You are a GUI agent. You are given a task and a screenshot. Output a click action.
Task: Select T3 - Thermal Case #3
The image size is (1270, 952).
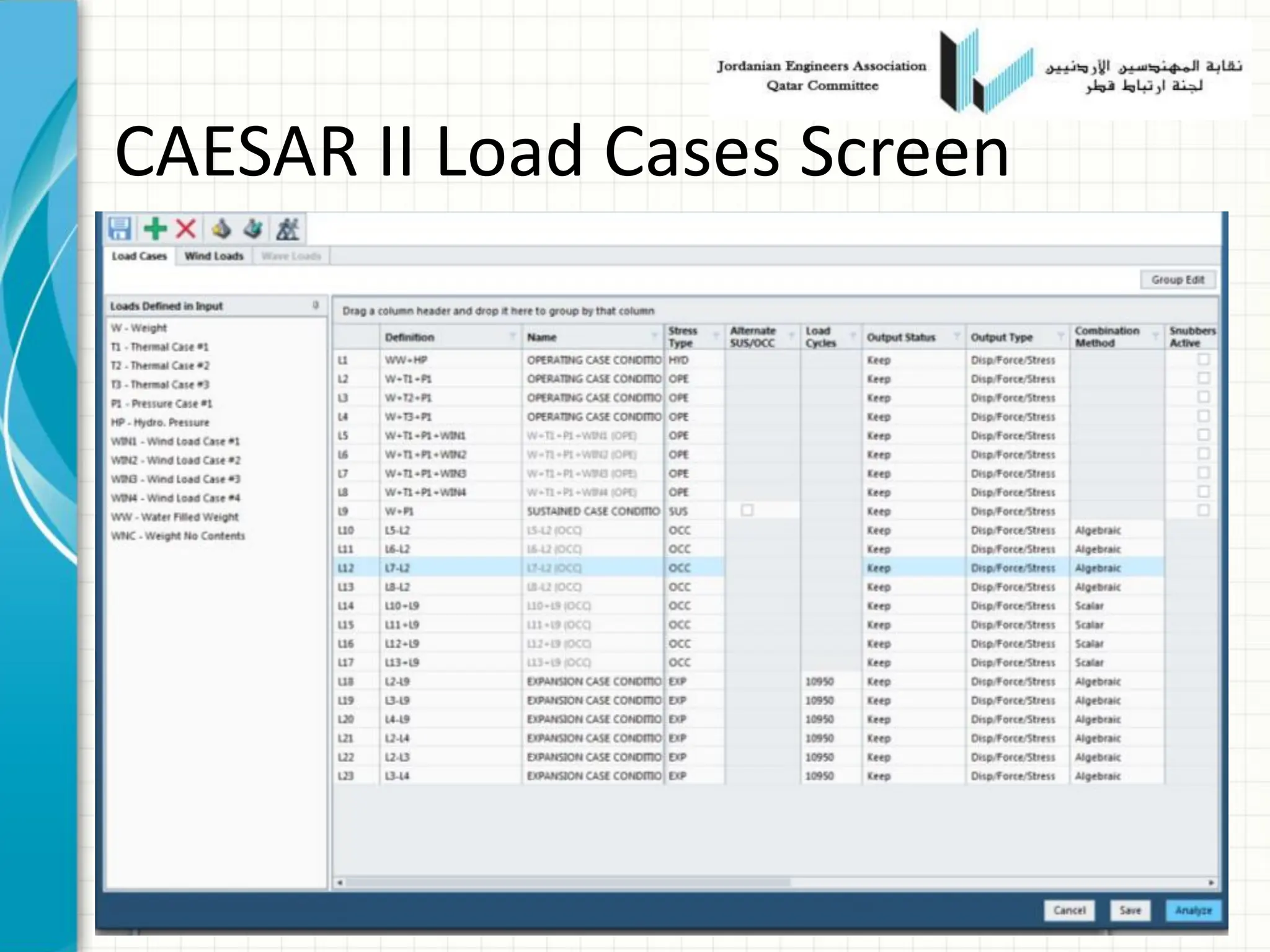160,385
